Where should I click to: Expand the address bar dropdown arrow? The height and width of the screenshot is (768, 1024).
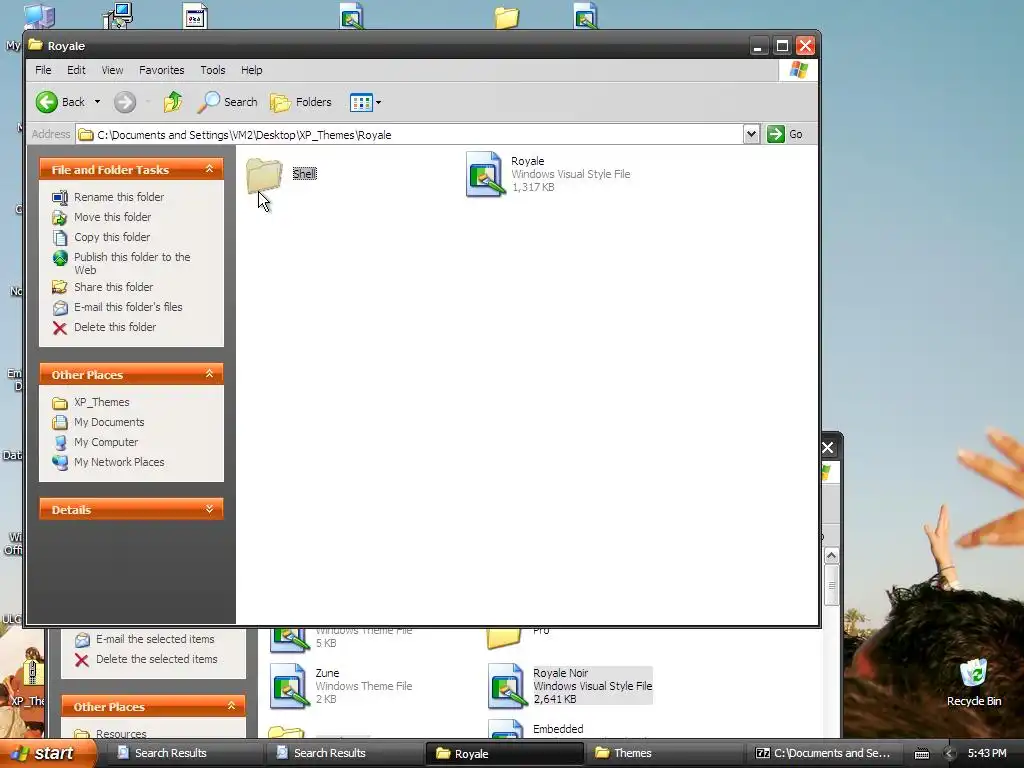point(751,135)
